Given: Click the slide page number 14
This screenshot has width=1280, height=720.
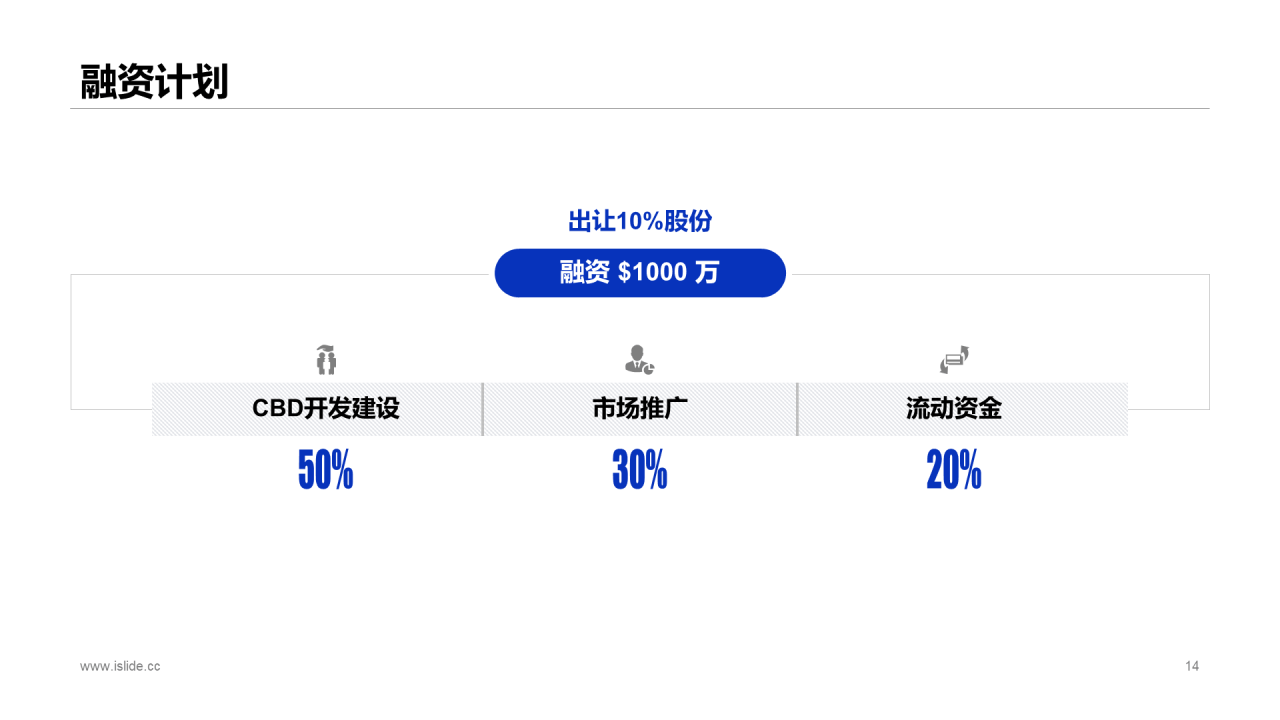Looking at the screenshot, I should pos(1192,666).
